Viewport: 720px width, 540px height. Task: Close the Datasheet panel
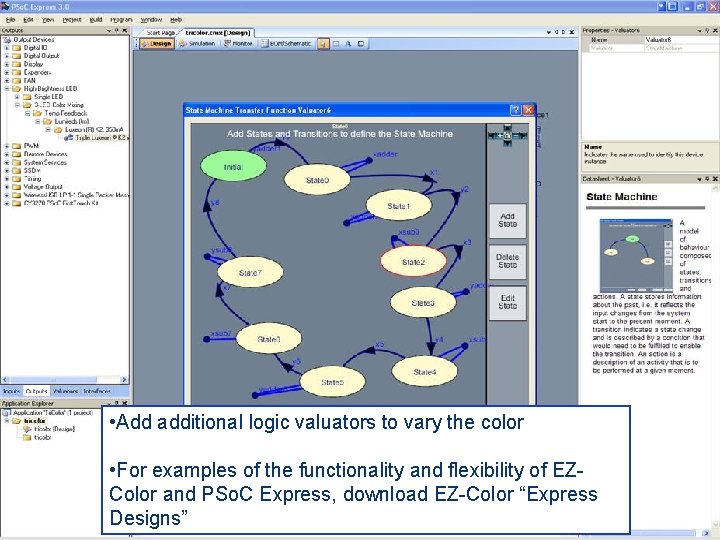tap(715, 179)
